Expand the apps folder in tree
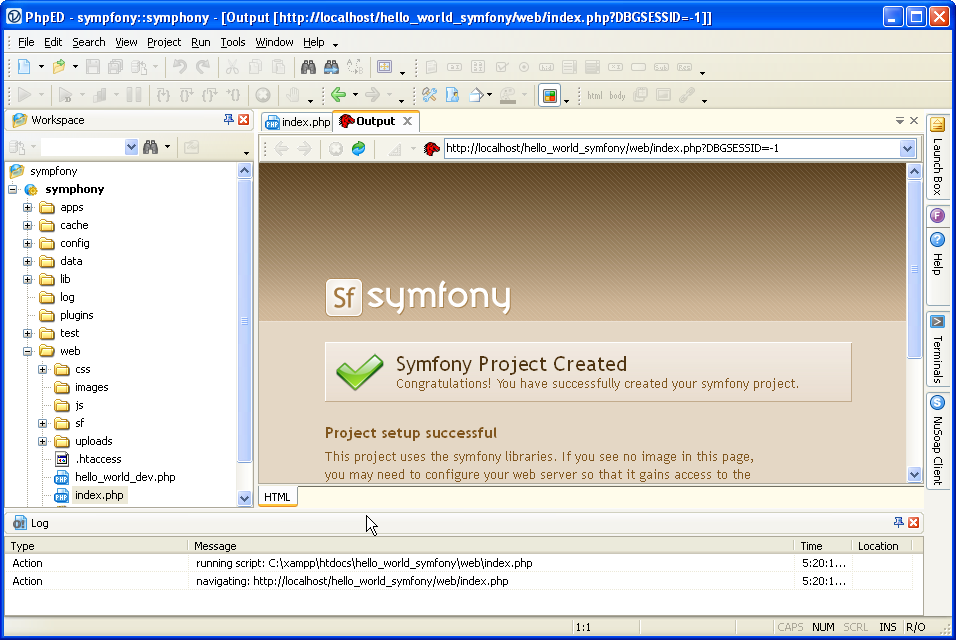Viewport: 956px width, 640px height. (x=28, y=208)
